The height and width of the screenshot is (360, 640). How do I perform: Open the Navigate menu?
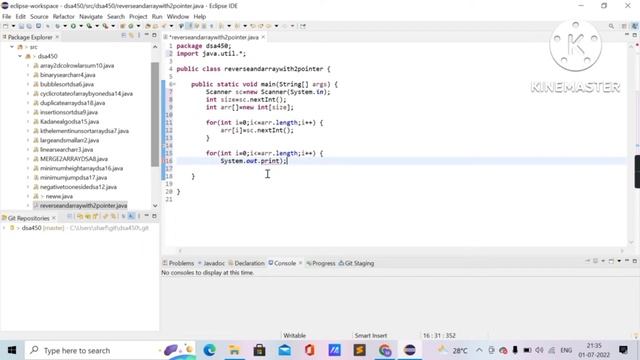pyautogui.click(x=91, y=17)
